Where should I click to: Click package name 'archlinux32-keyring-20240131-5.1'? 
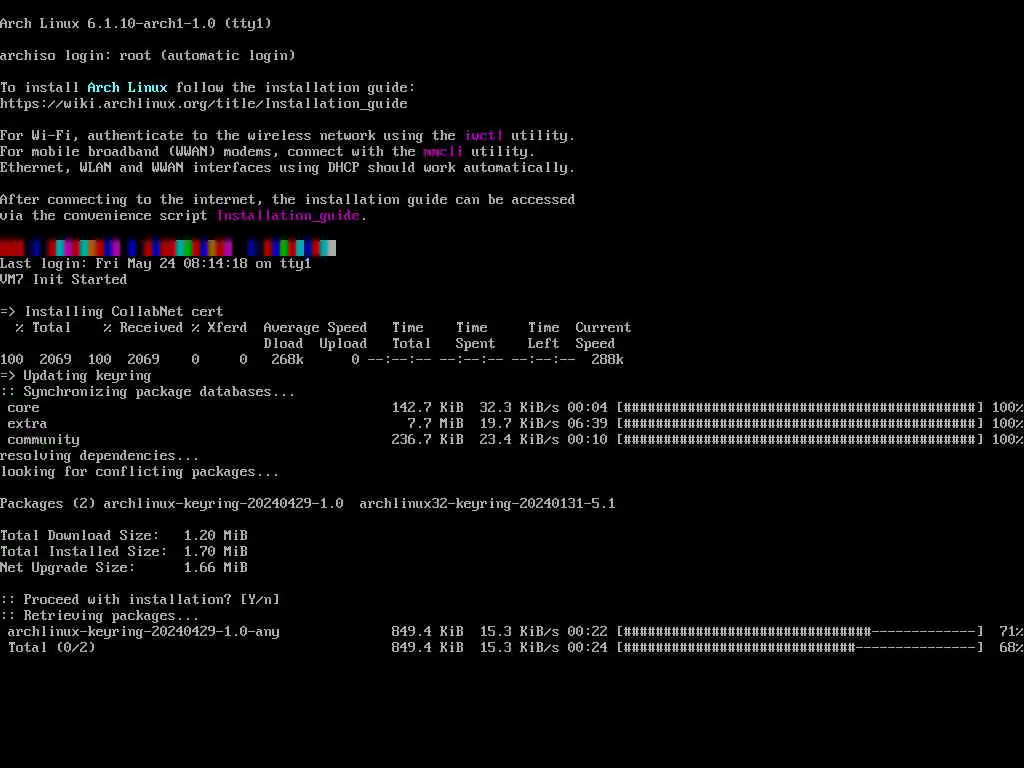(487, 504)
